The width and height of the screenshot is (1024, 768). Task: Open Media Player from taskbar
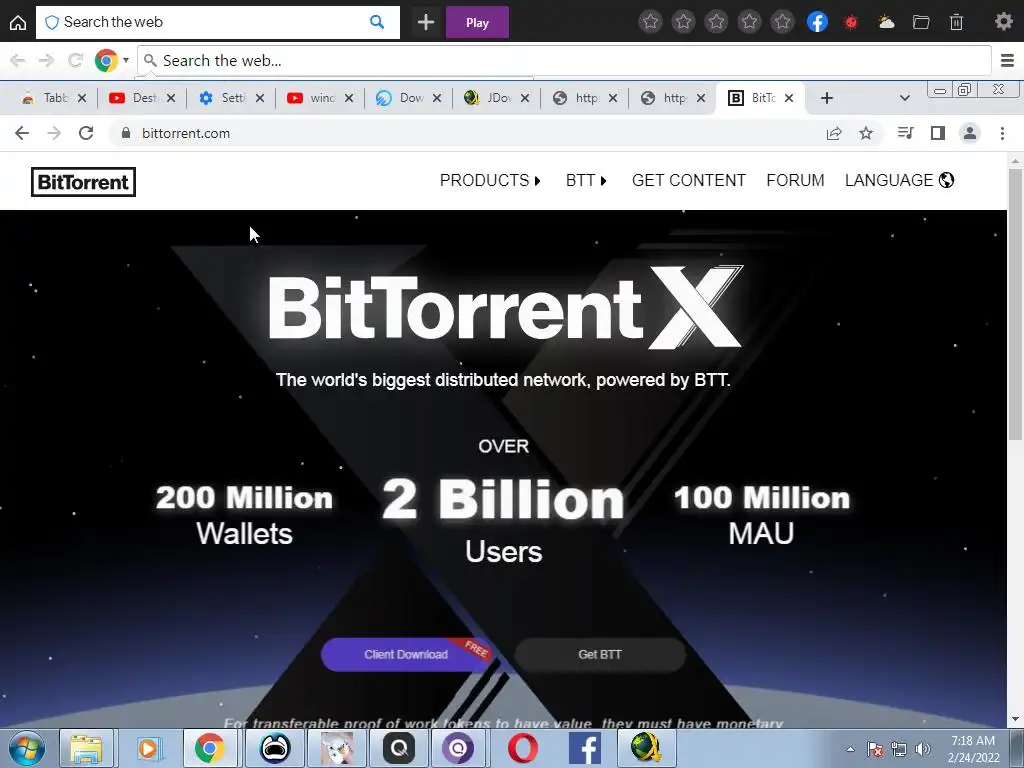(x=148, y=748)
